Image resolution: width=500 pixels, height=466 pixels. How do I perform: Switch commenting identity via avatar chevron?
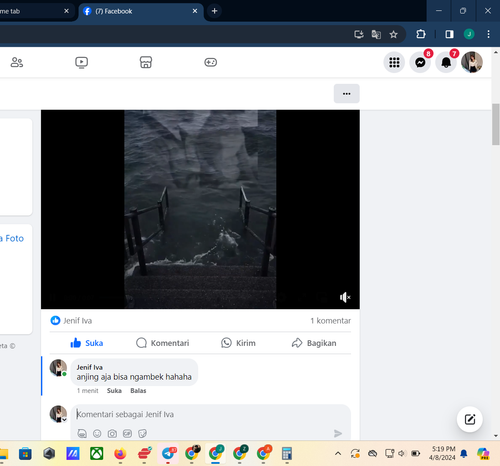point(64,420)
